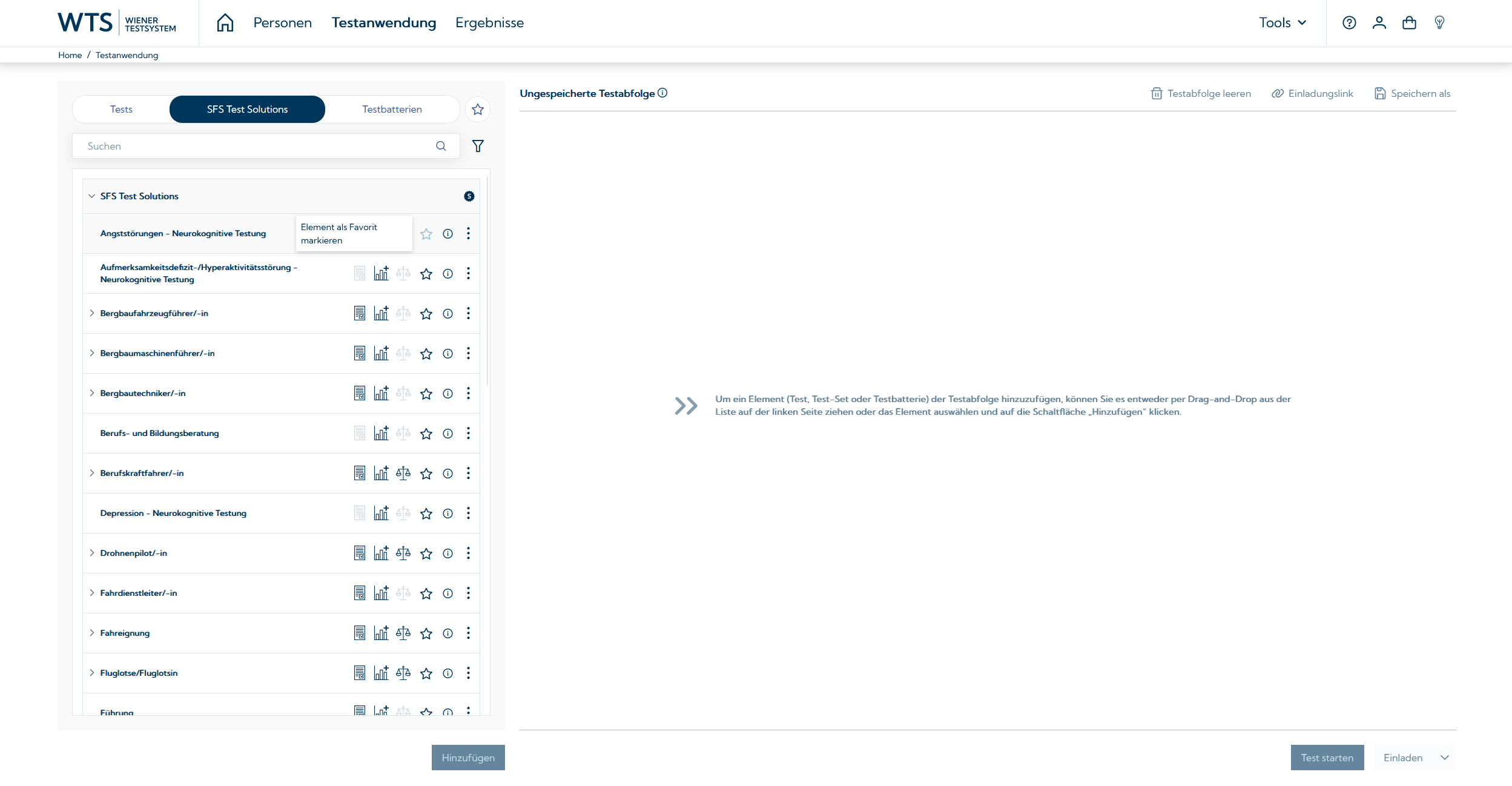Expand Fahrdienstleiter/-in tree item
Image resolution: width=1512 pixels, height=786 pixels.
pos(92,593)
